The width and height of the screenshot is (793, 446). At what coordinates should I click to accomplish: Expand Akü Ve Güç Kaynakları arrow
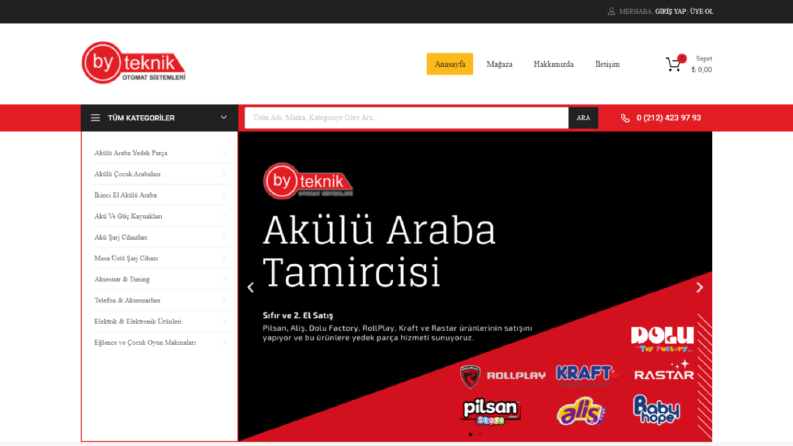(x=224, y=216)
